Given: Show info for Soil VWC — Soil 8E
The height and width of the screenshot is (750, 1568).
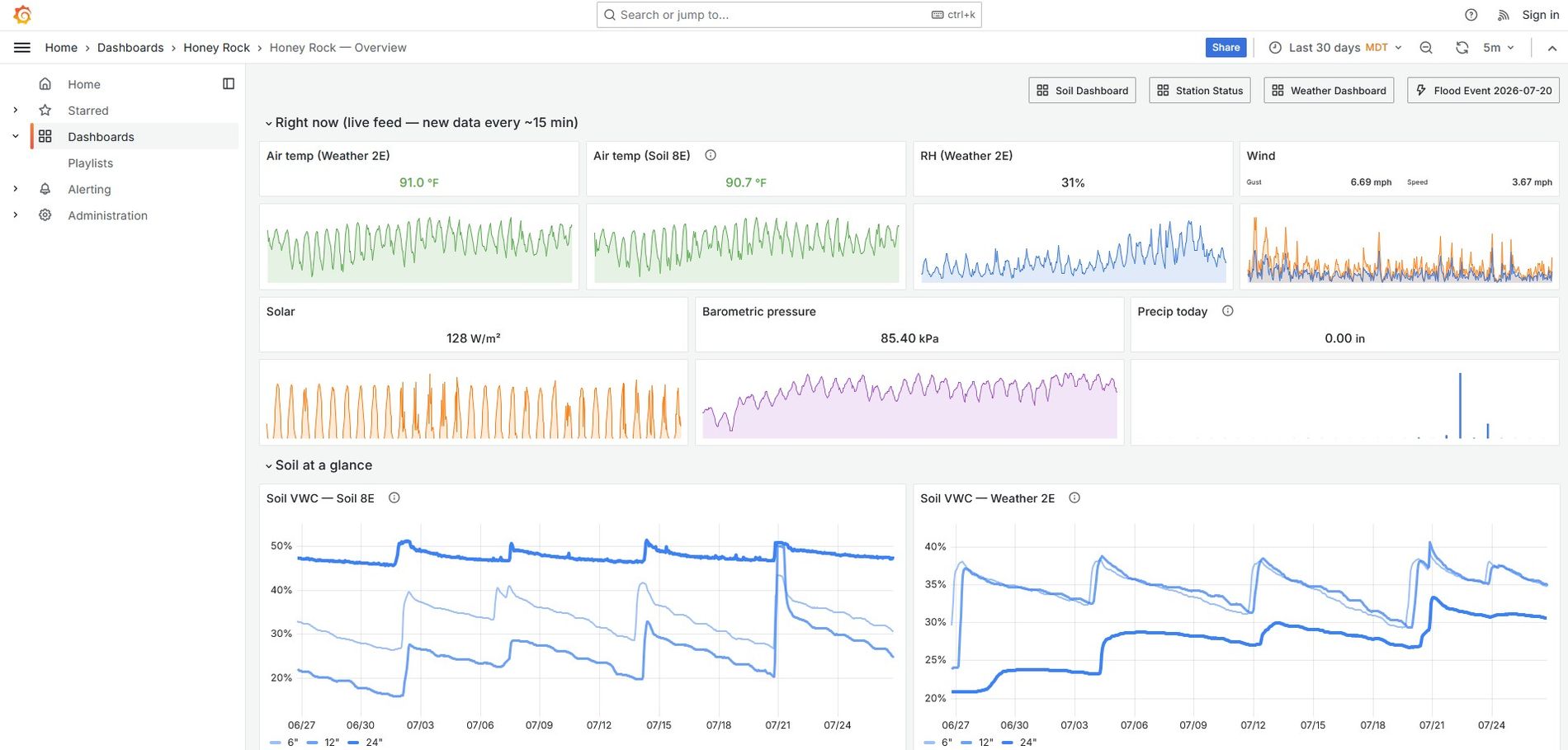Looking at the screenshot, I should tap(394, 498).
